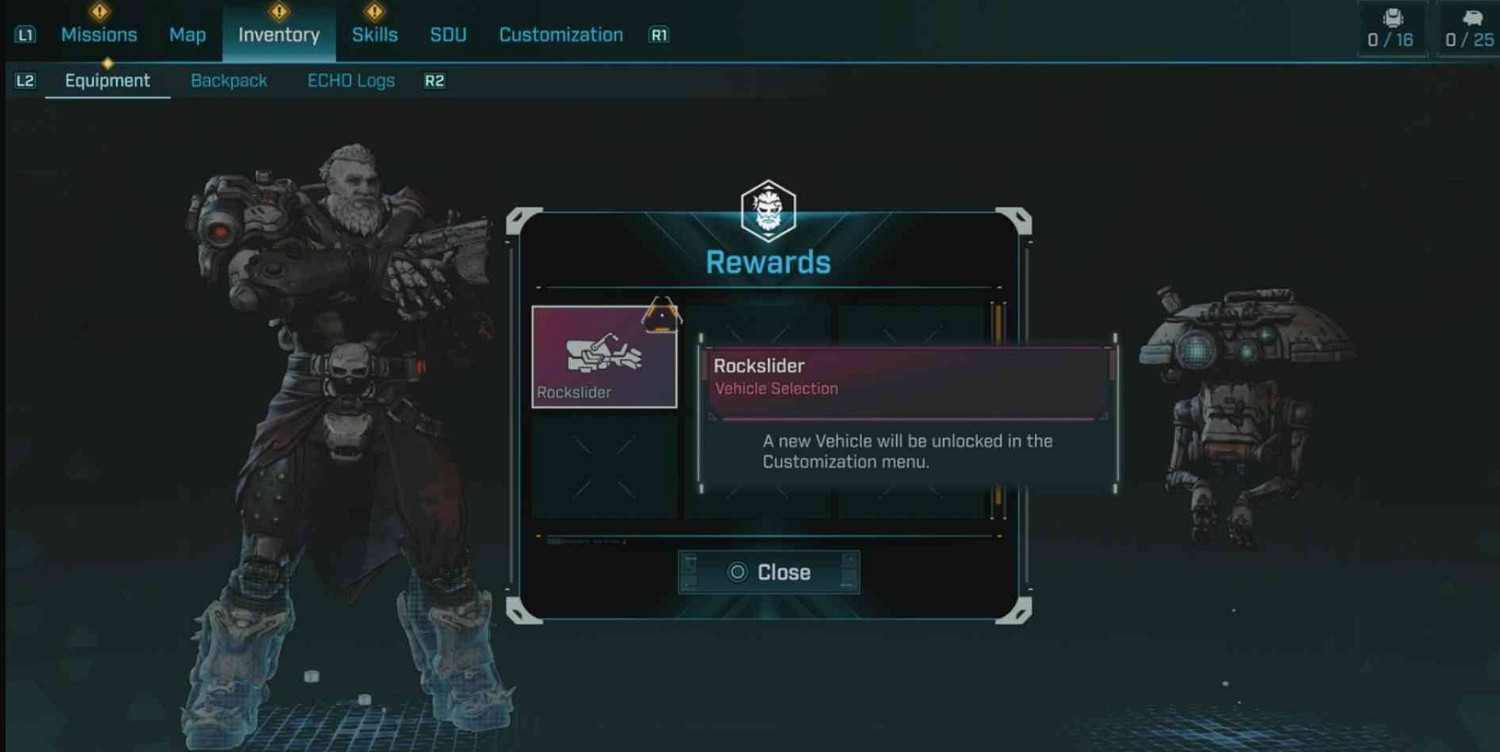Click the alert marker above the Missions tab
Screen dimensions: 1500x752
coord(99,12)
